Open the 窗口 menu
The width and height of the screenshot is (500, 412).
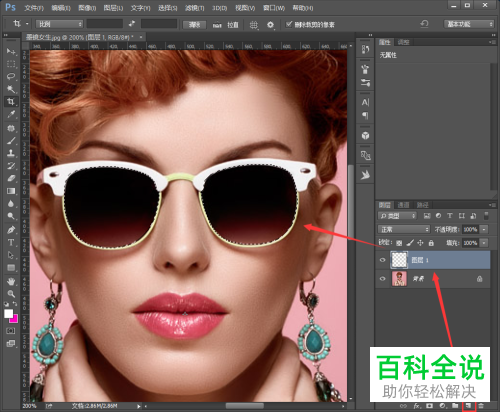point(274,8)
